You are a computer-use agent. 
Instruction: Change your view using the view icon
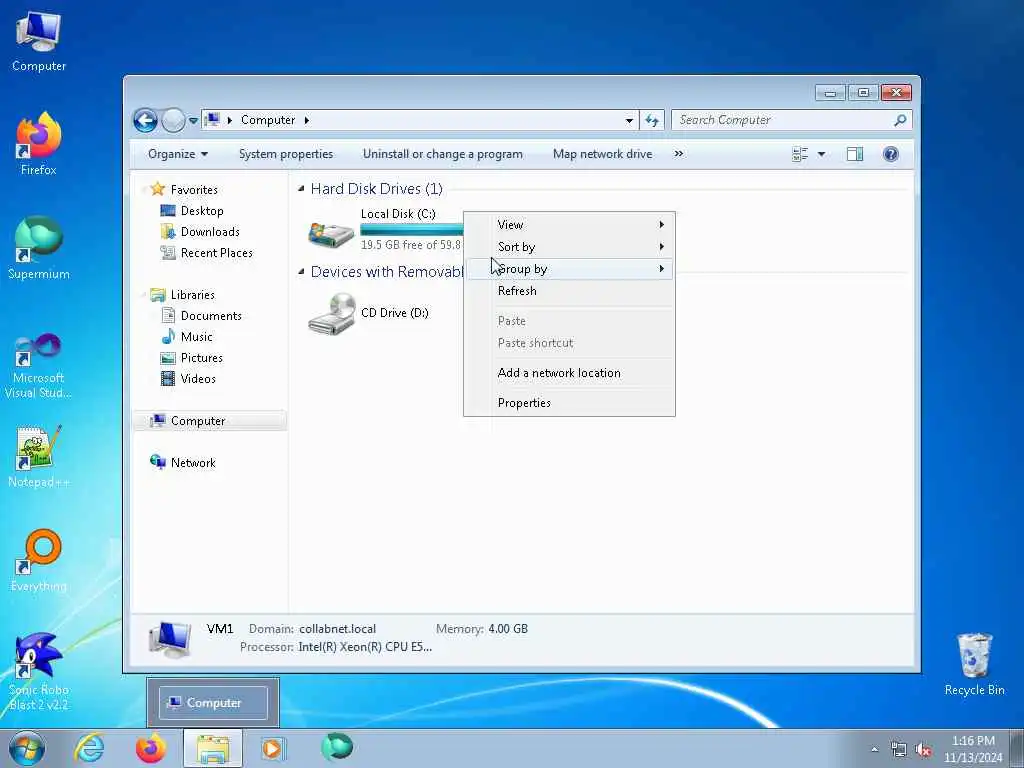pos(800,154)
